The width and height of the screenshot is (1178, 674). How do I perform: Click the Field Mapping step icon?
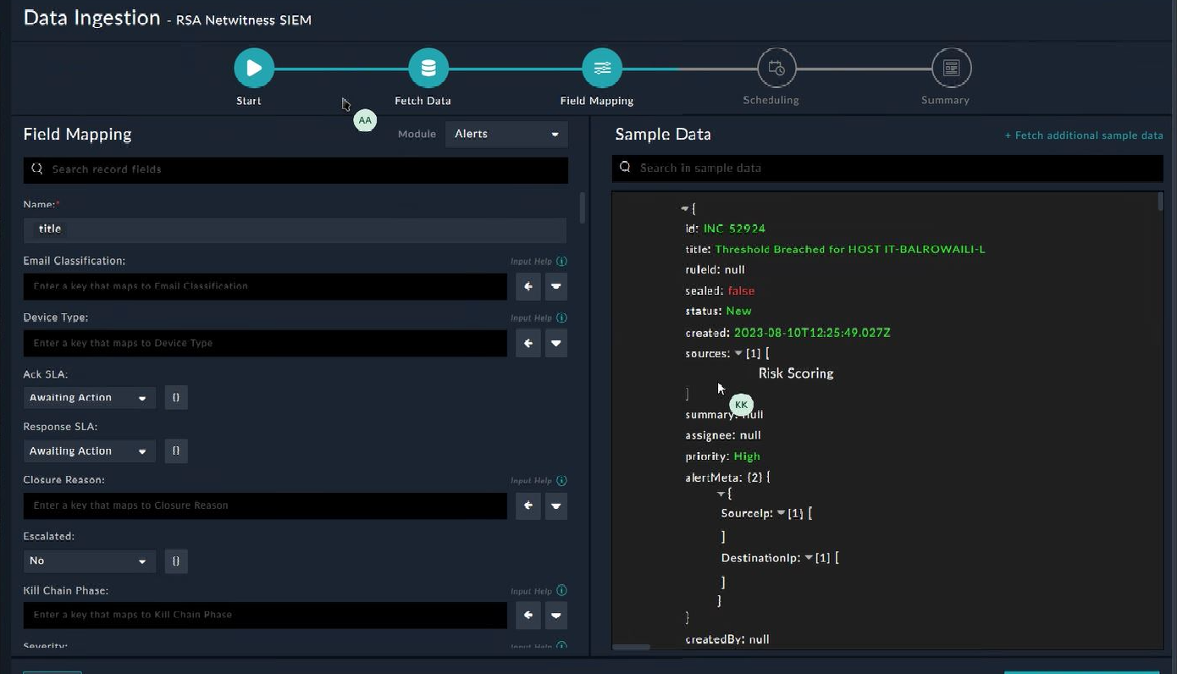(602, 68)
